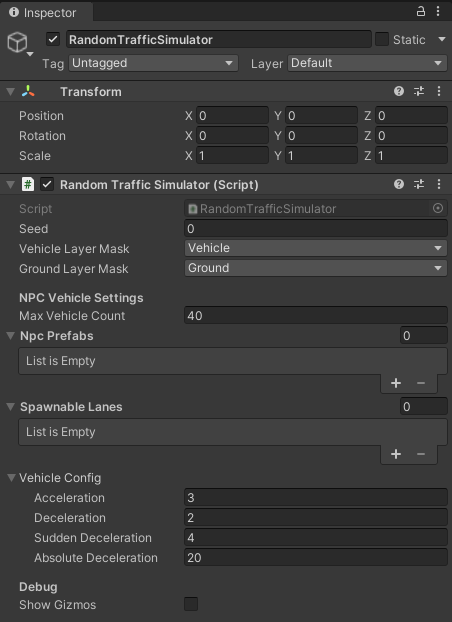
Task: Collapse the Spawnable Lanes list foldout
Action: [x=11, y=407]
